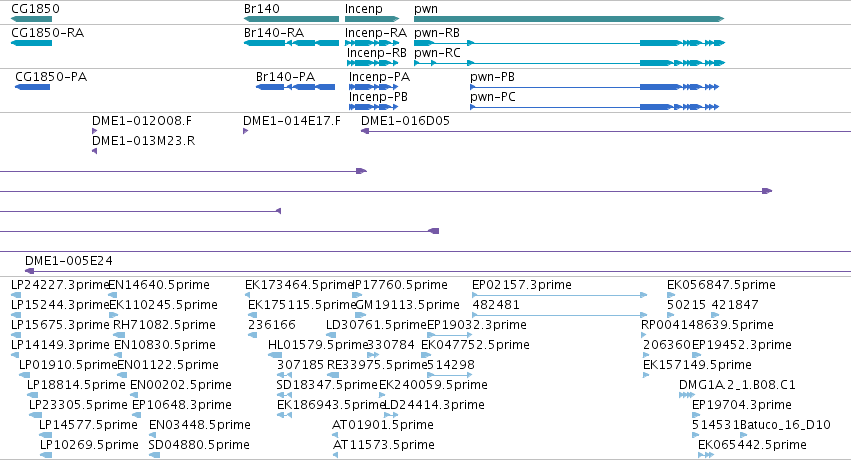Click the EN01122.5prime label

click(x=168, y=365)
